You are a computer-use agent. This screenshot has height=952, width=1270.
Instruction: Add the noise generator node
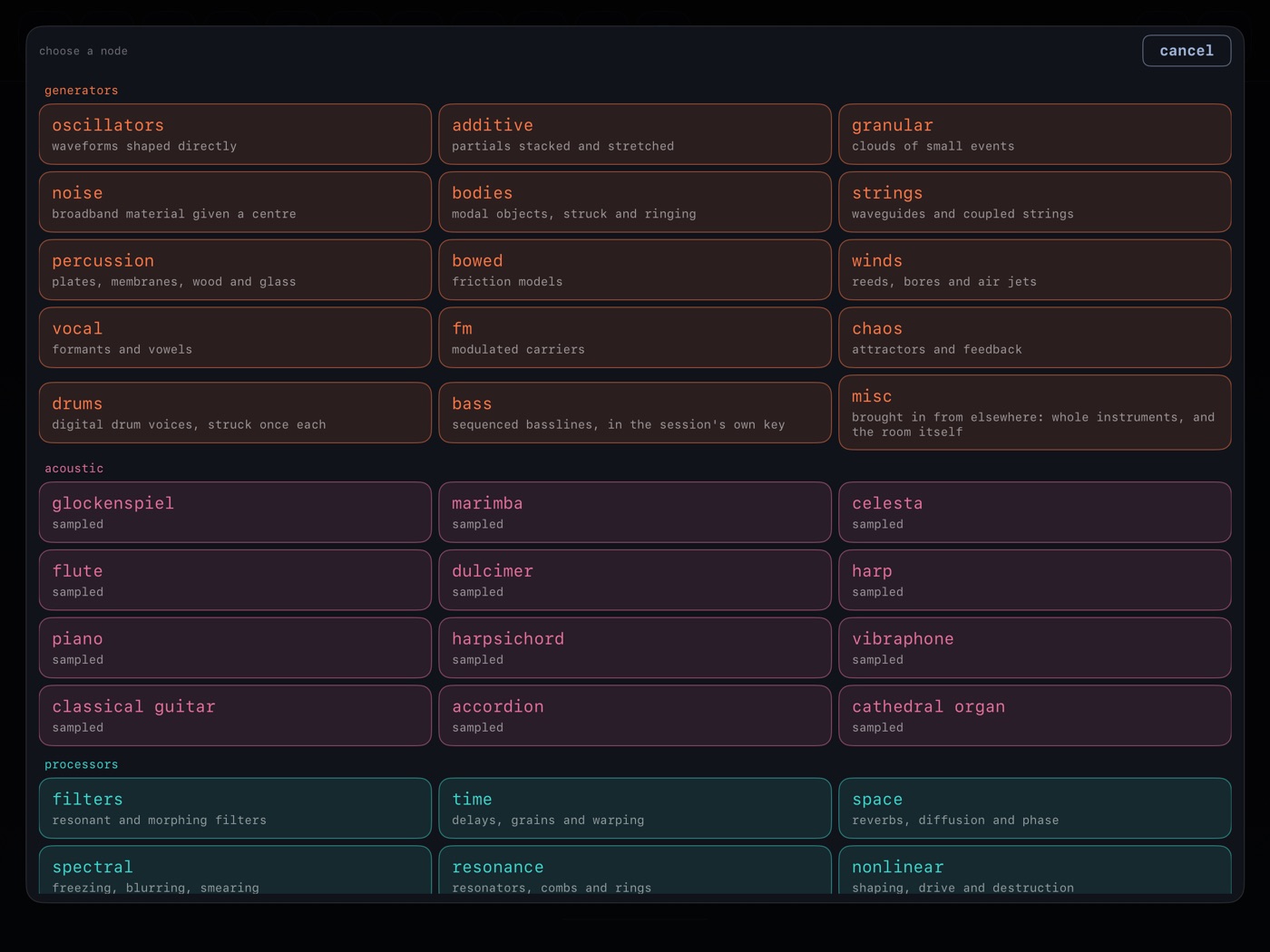(235, 202)
